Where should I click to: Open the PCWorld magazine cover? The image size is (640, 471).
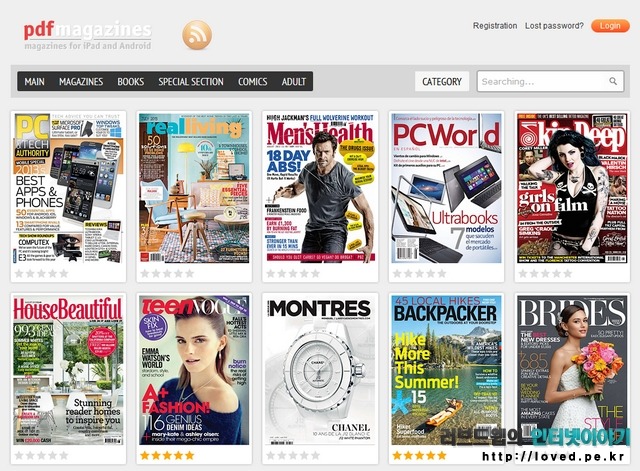click(x=447, y=188)
